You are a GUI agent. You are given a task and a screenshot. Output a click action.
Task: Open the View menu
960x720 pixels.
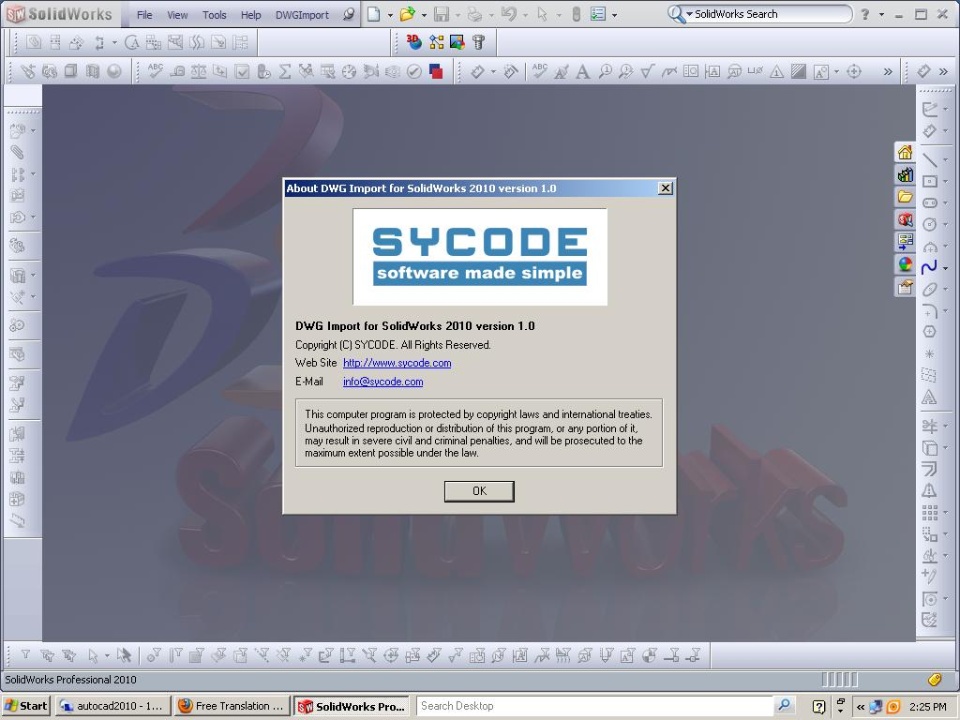pyautogui.click(x=178, y=15)
